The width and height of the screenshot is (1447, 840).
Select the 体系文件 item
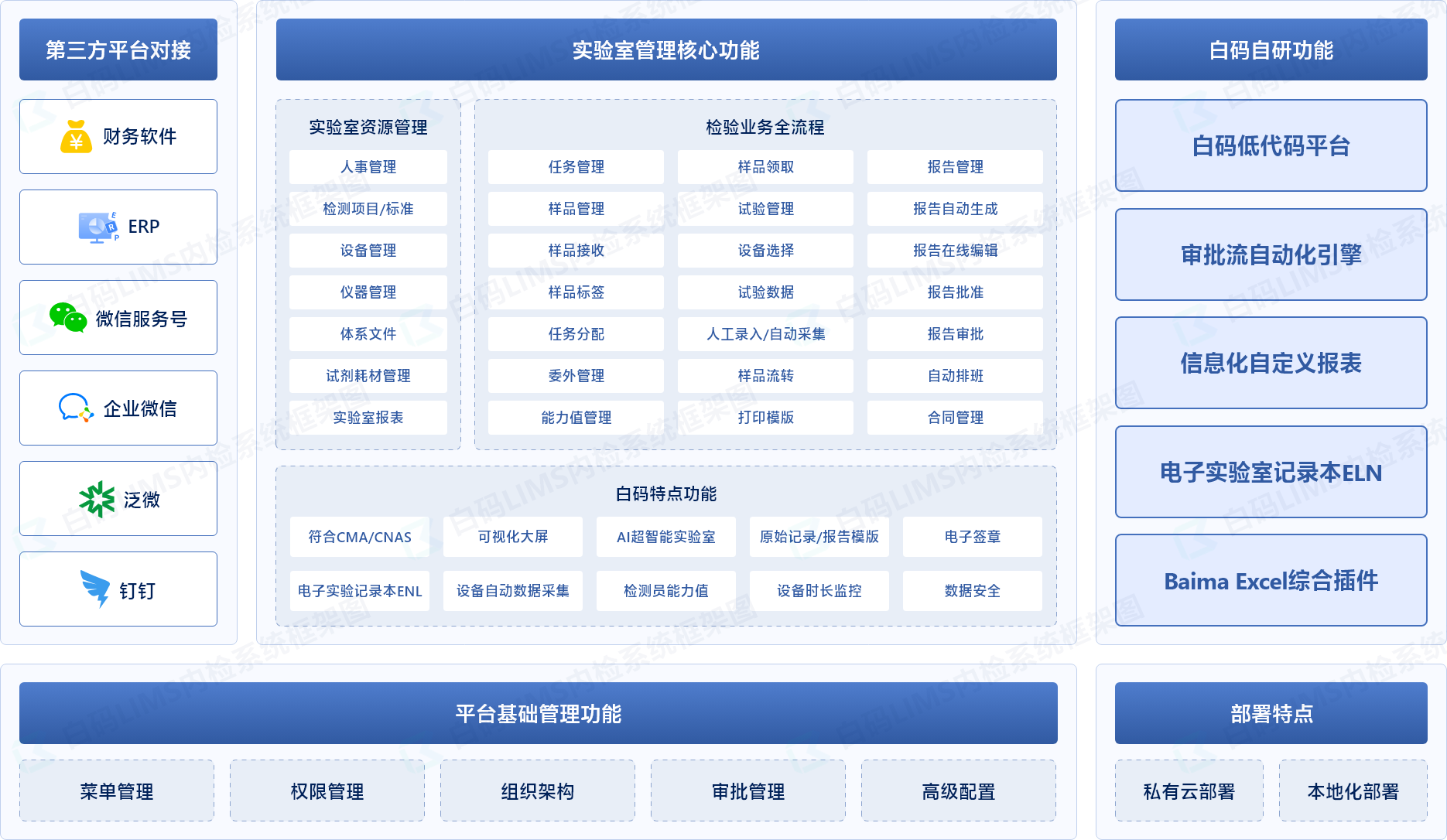pos(368,334)
